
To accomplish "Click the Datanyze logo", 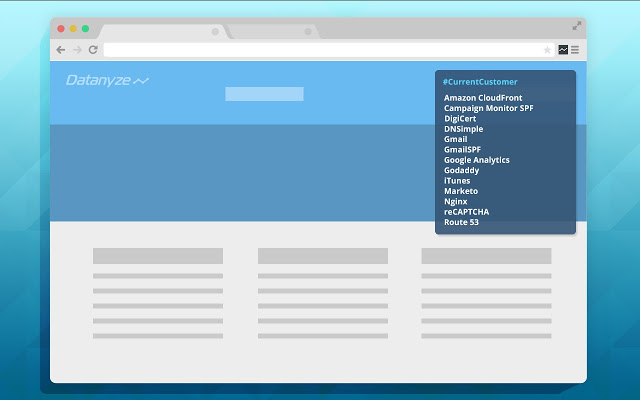I will tap(107, 80).
